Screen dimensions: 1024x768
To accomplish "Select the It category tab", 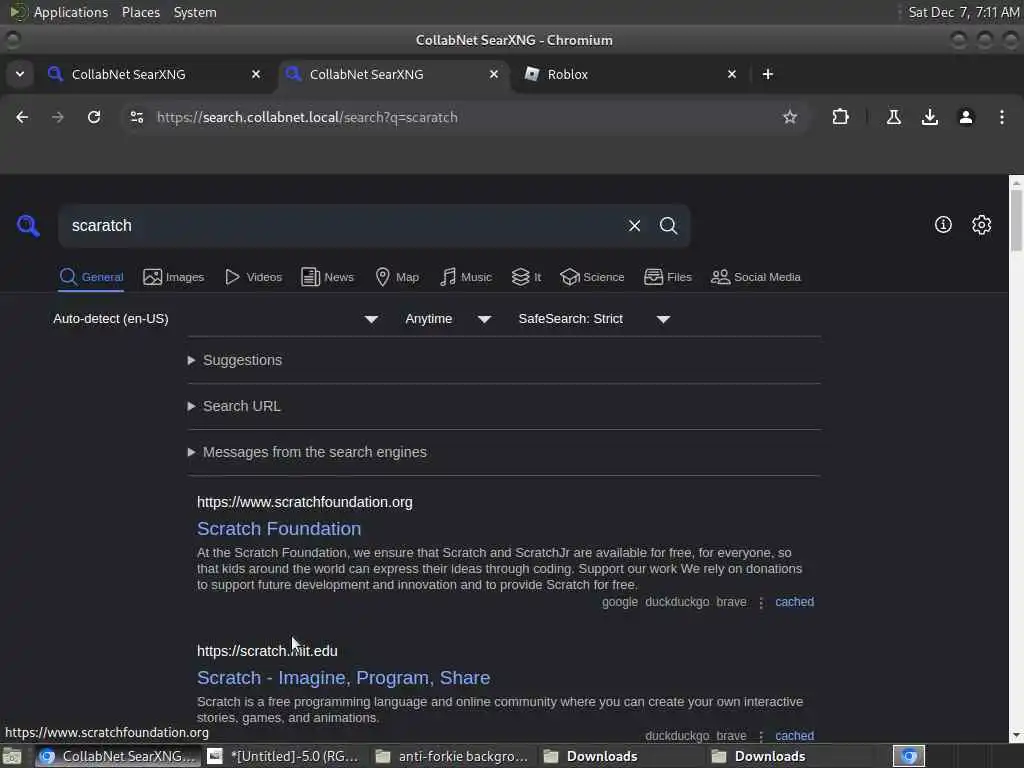I will coord(526,278).
